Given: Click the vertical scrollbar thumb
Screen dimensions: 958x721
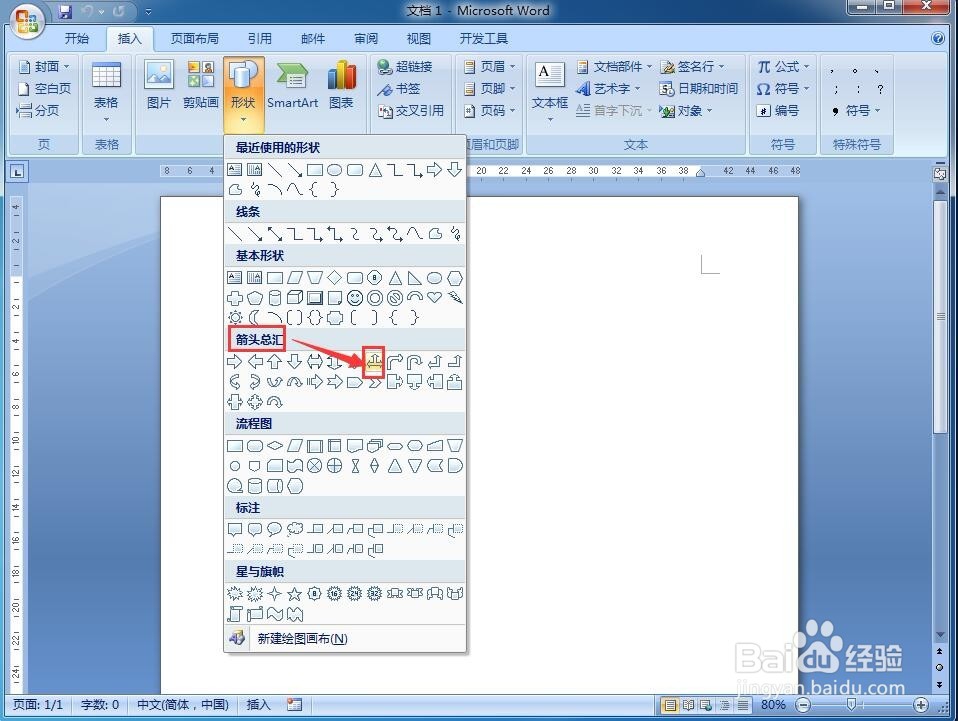Looking at the screenshot, I should click(940, 317).
